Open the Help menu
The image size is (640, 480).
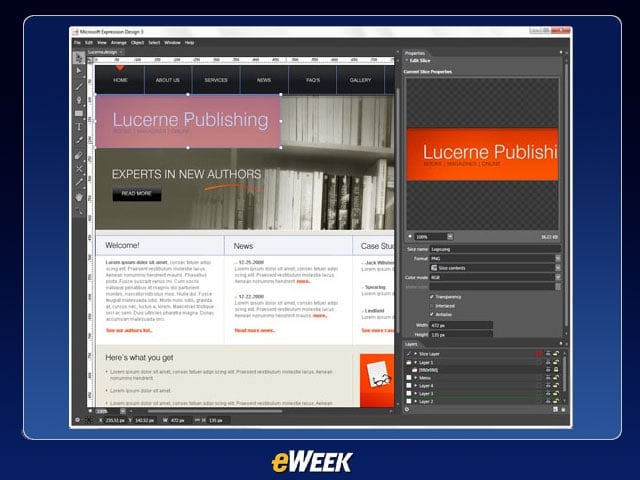coord(189,42)
